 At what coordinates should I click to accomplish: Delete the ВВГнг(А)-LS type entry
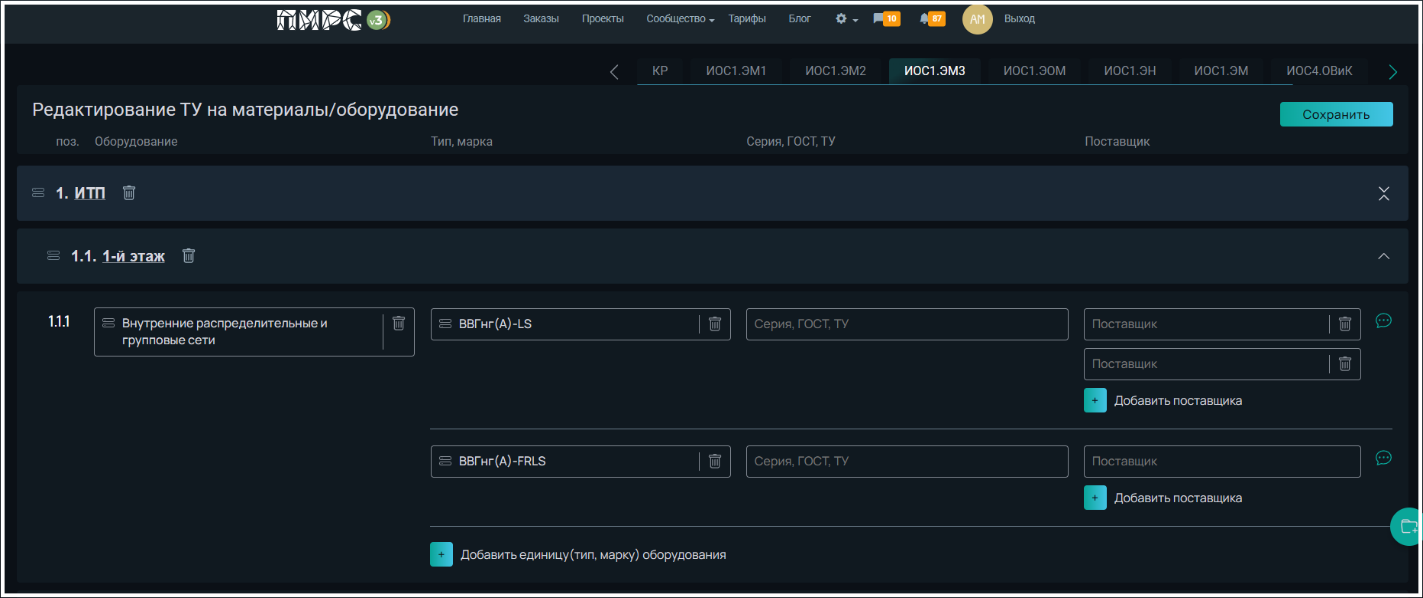[x=715, y=323]
